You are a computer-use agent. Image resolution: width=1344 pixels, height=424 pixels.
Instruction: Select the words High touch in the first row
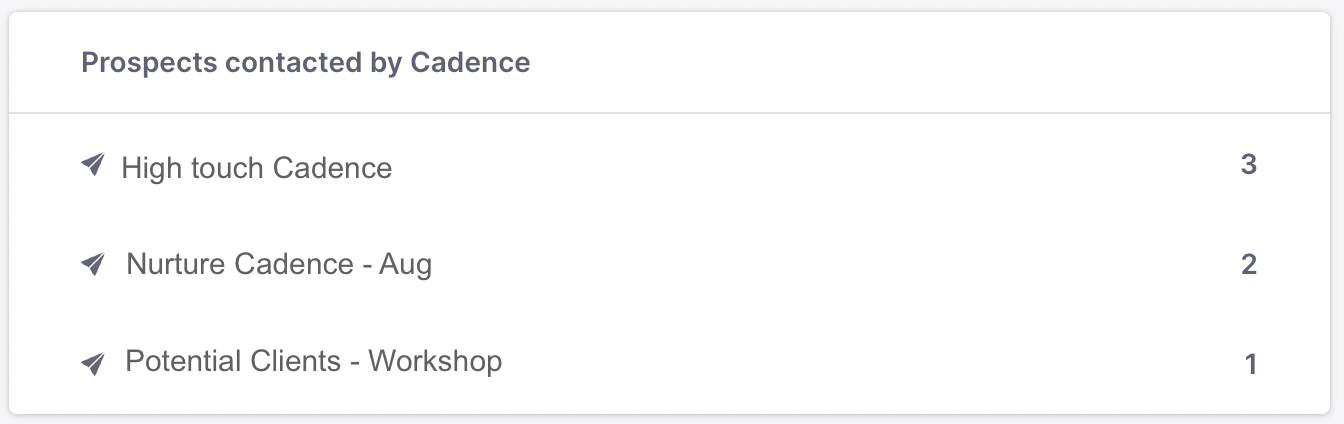[x=193, y=167]
